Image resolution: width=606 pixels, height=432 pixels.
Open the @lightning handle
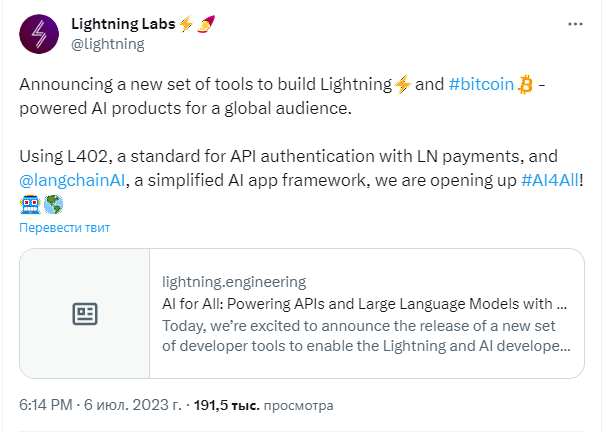click(x=108, y=43)
